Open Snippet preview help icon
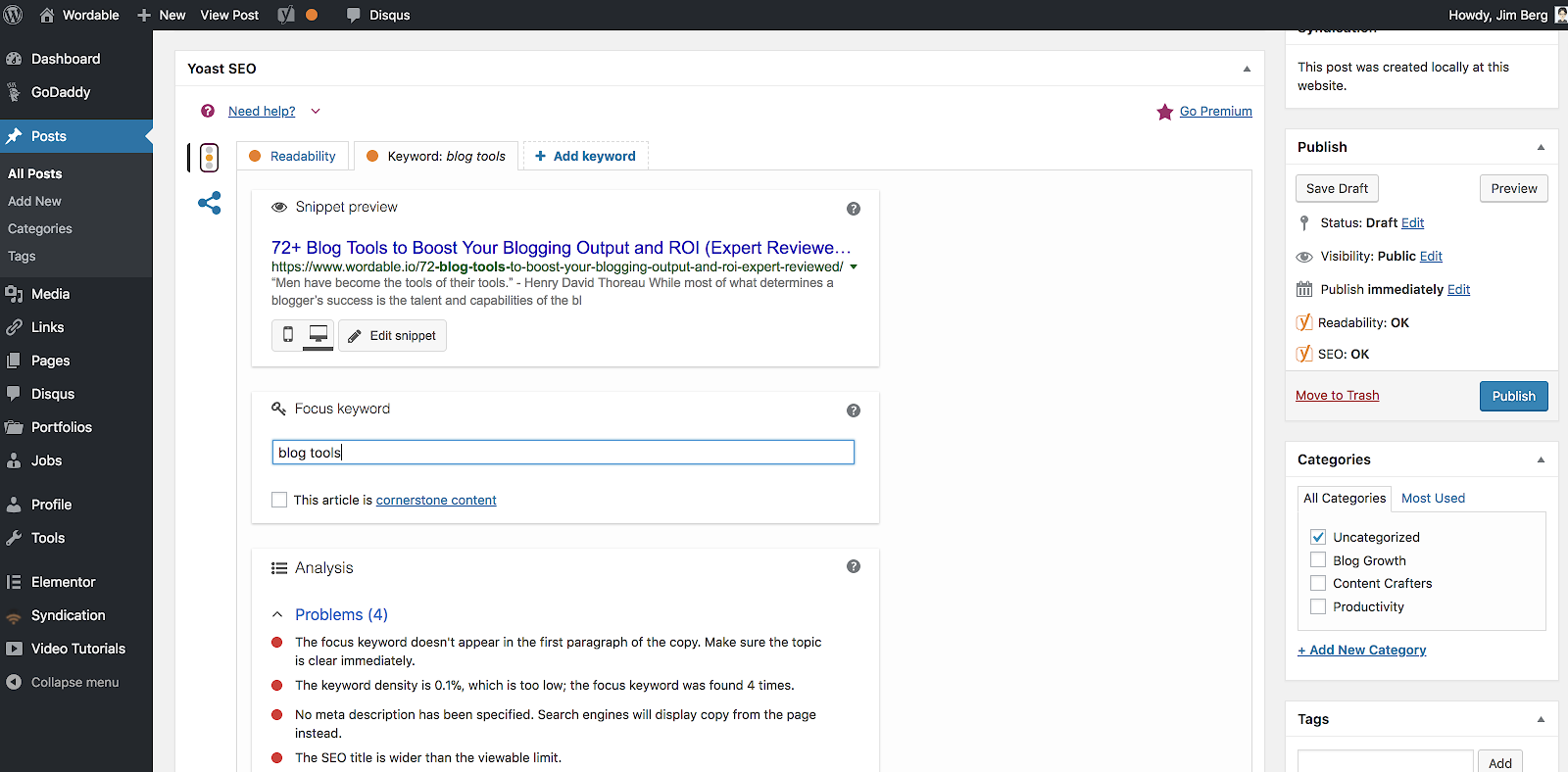 click(854, 209)
